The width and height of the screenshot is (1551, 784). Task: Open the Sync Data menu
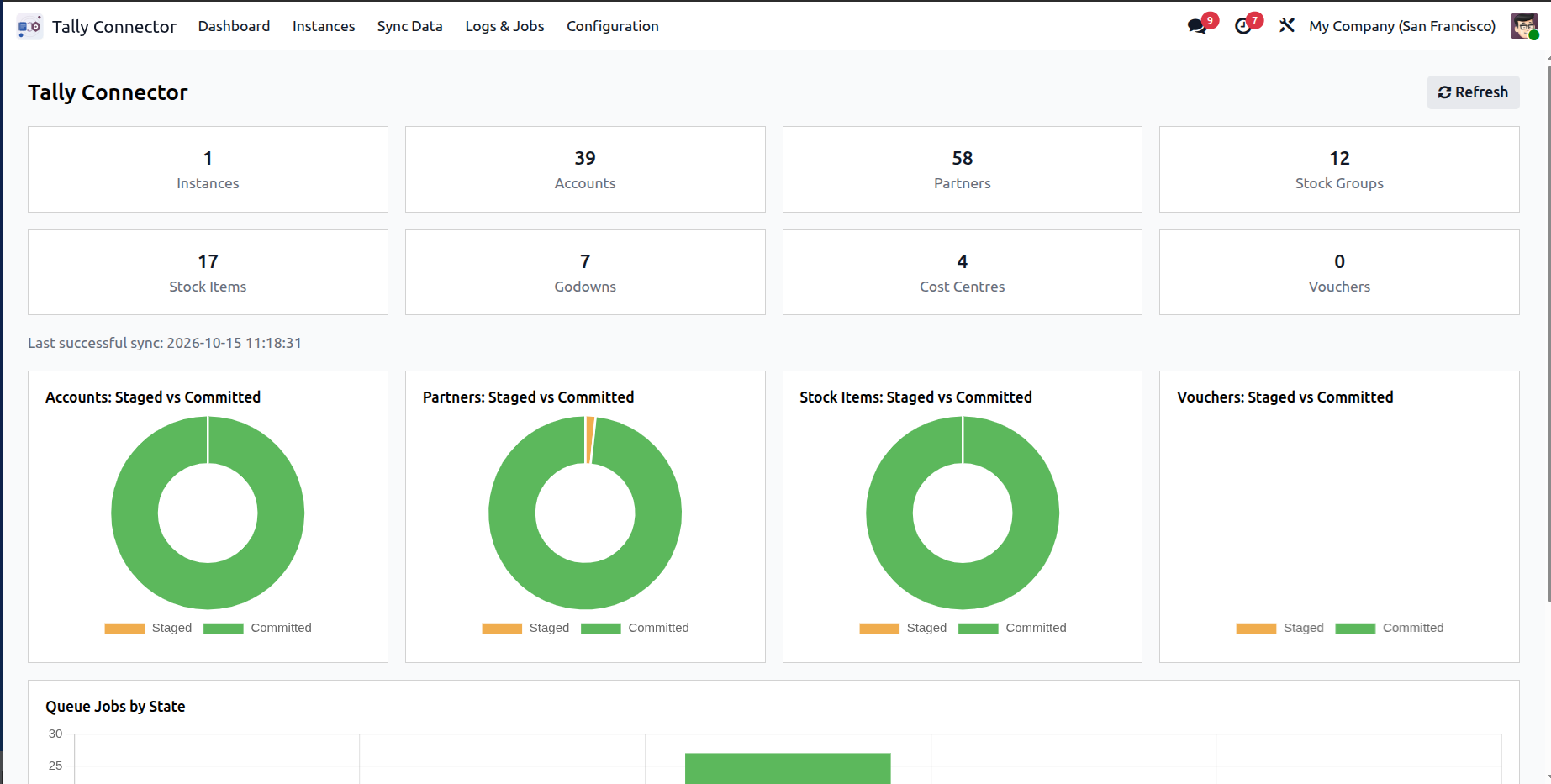(x=410, y=26)
